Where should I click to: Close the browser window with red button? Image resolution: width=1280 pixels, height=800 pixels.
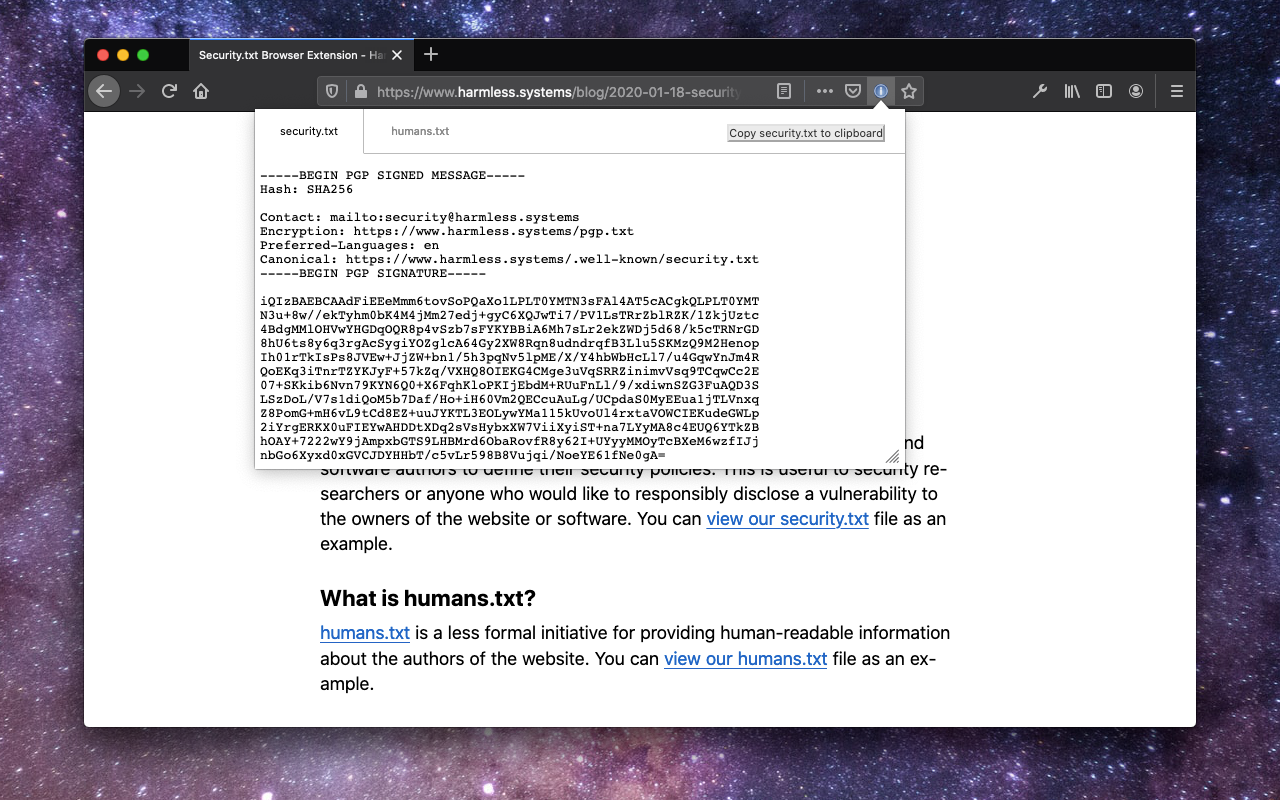coord(103,55)
